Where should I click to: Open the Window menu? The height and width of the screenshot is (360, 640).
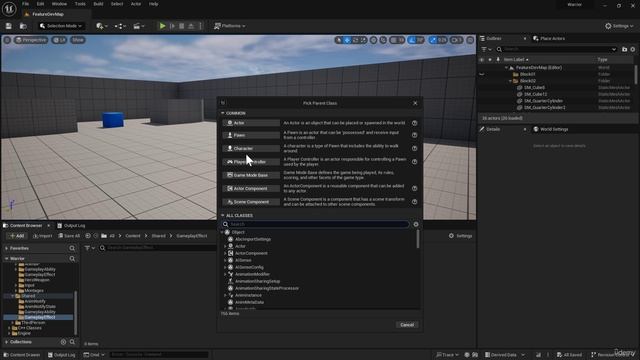[59, 4]
